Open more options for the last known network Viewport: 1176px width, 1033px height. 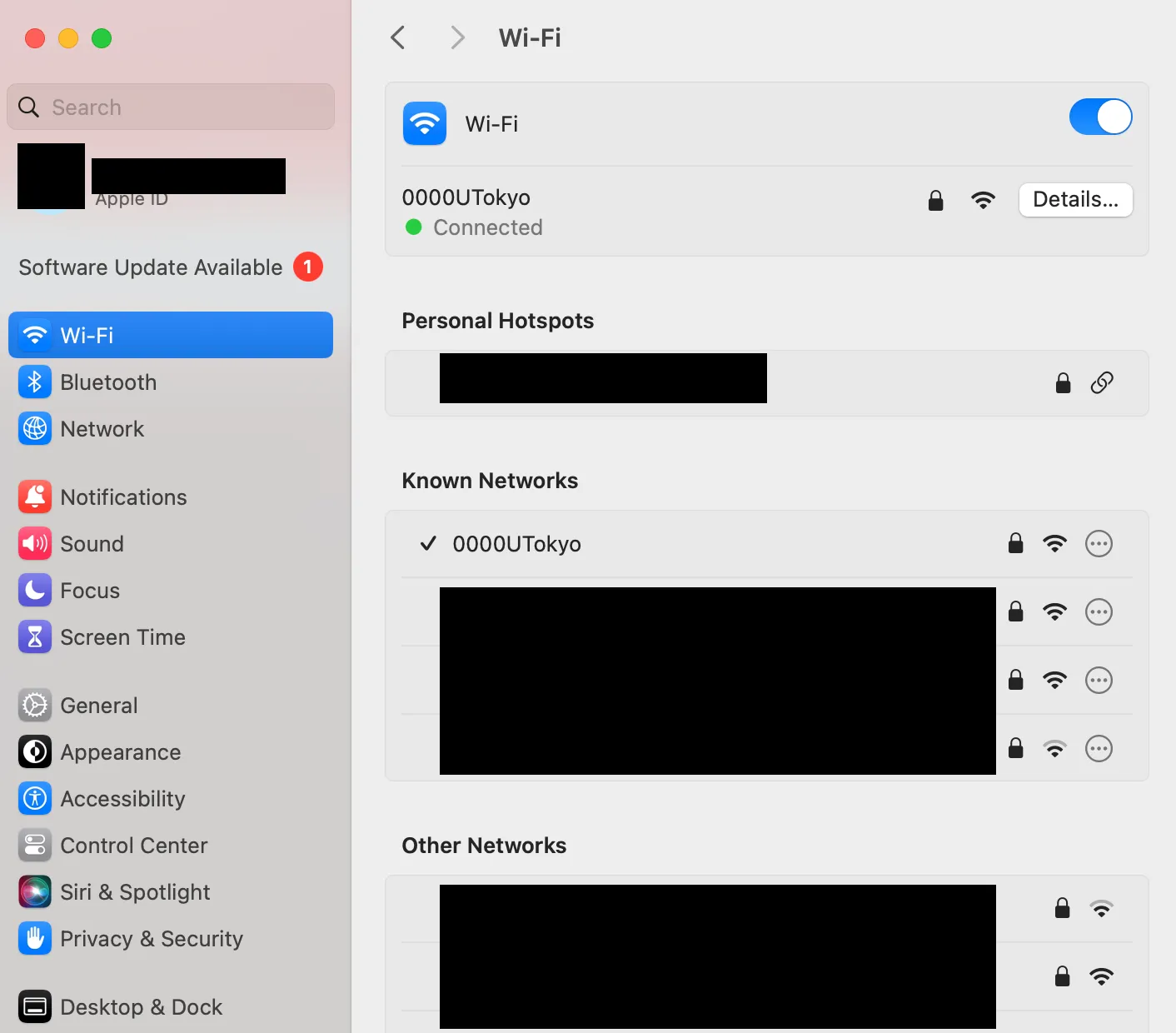pyautogui.click(x=1099, y=749)
